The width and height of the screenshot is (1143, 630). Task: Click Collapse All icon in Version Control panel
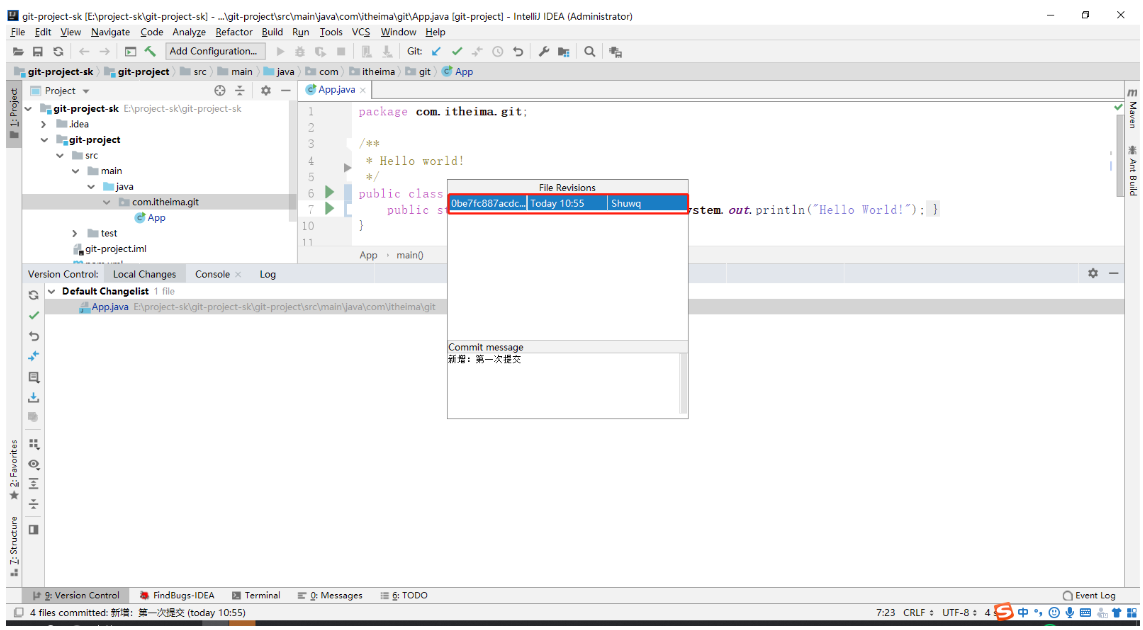[34, 505]
